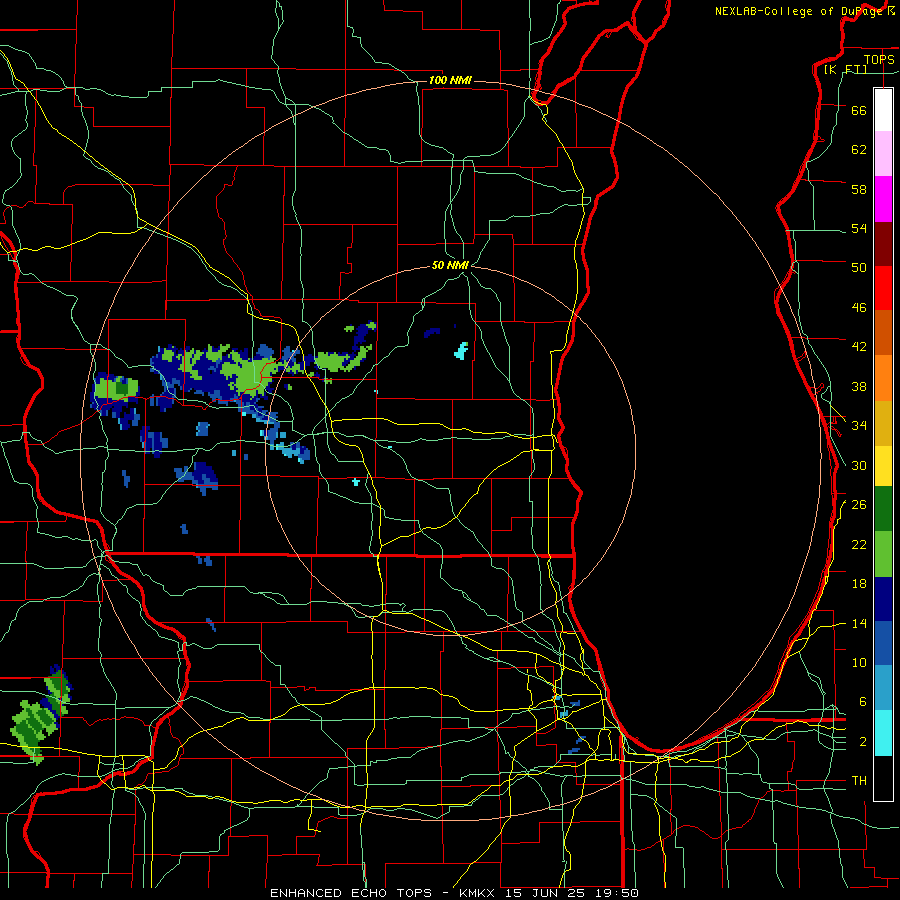Pick the navy blue legend swatch
Screen dimensions: 900x900
pyautogui.click(x=883, y=599)
